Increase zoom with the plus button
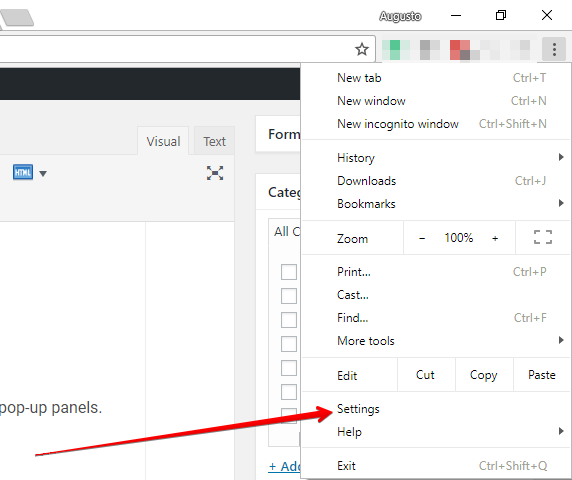 [495, 238]
